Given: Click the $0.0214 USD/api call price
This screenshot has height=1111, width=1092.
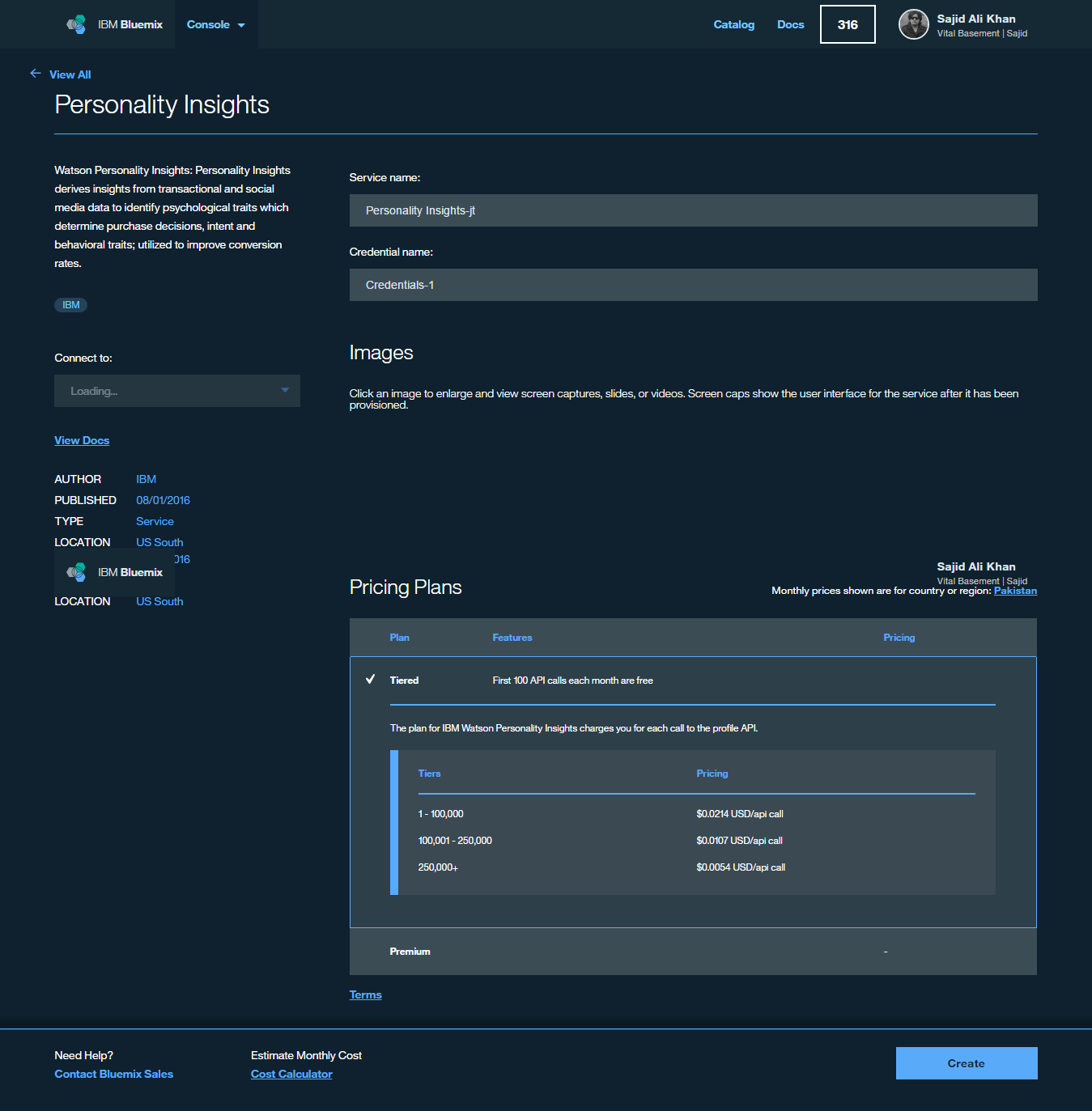Looking at the screenshot, I should [740, 814].
